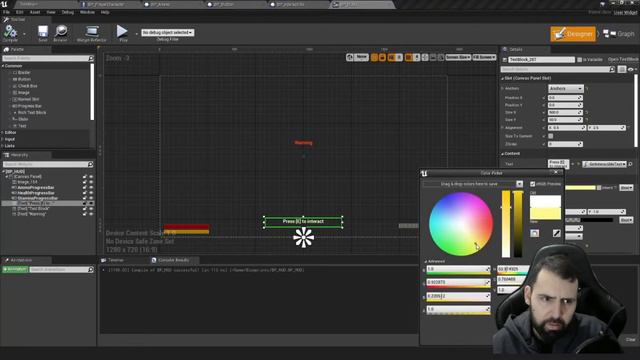Toggle visibility eye of HealthProgressBar
Screen dimensions: 640x360
[x=91, y=193]
